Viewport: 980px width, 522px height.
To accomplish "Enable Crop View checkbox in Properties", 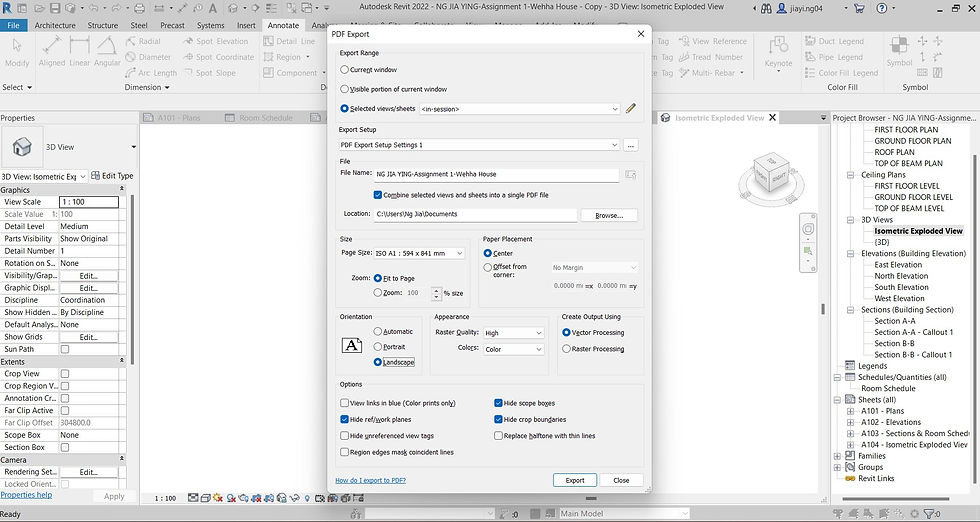I will [x=64, y=374].
